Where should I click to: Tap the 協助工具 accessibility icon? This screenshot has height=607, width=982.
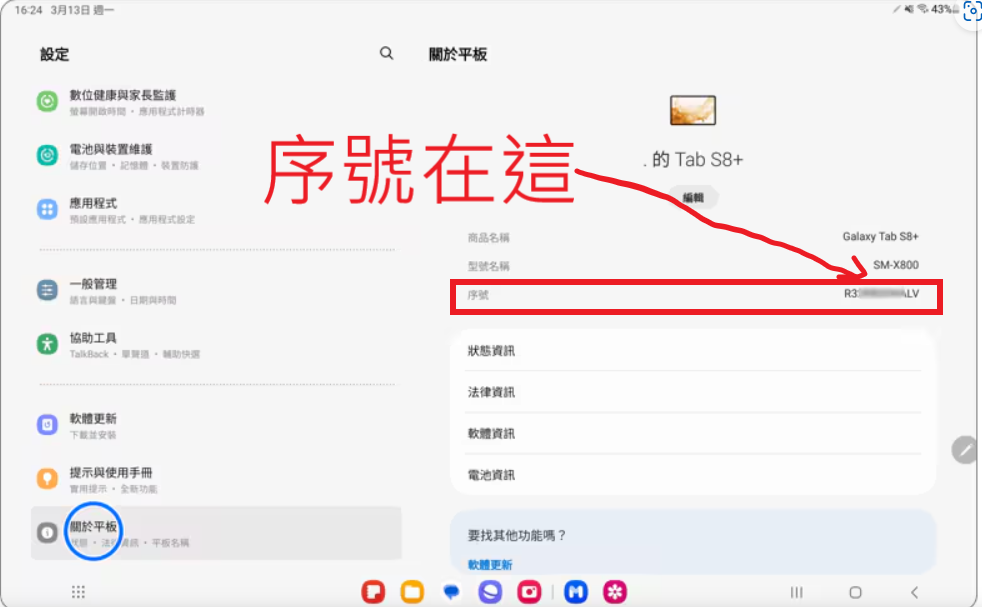click(x=47, y=344)
